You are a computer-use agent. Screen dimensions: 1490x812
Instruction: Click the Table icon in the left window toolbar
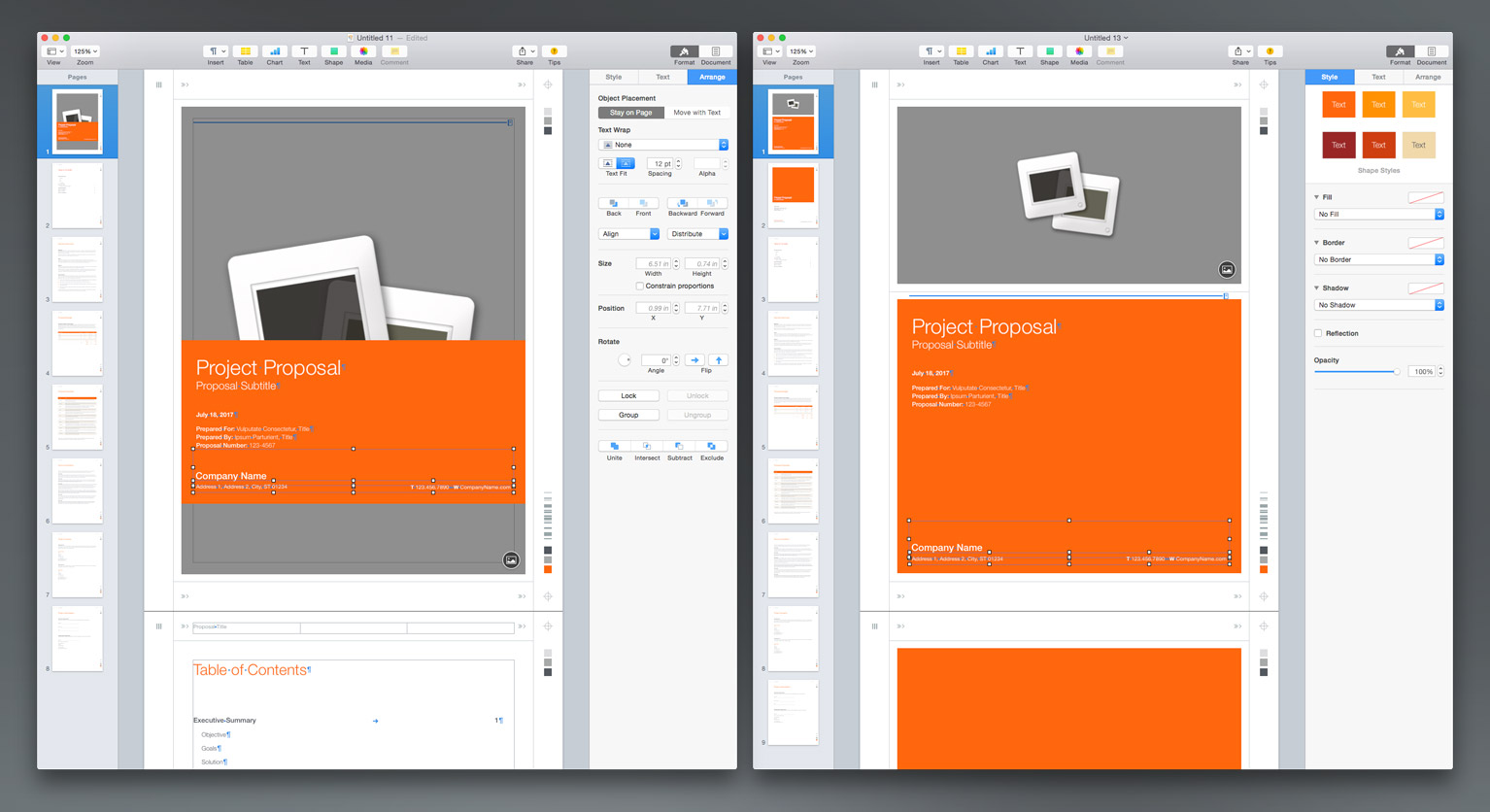245,51
